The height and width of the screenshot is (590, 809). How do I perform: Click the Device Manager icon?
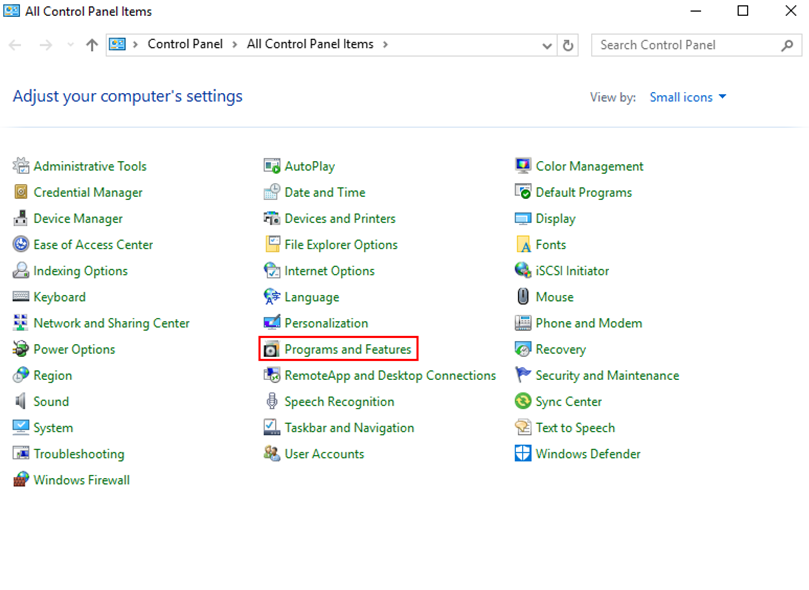[x=21, y=218]
